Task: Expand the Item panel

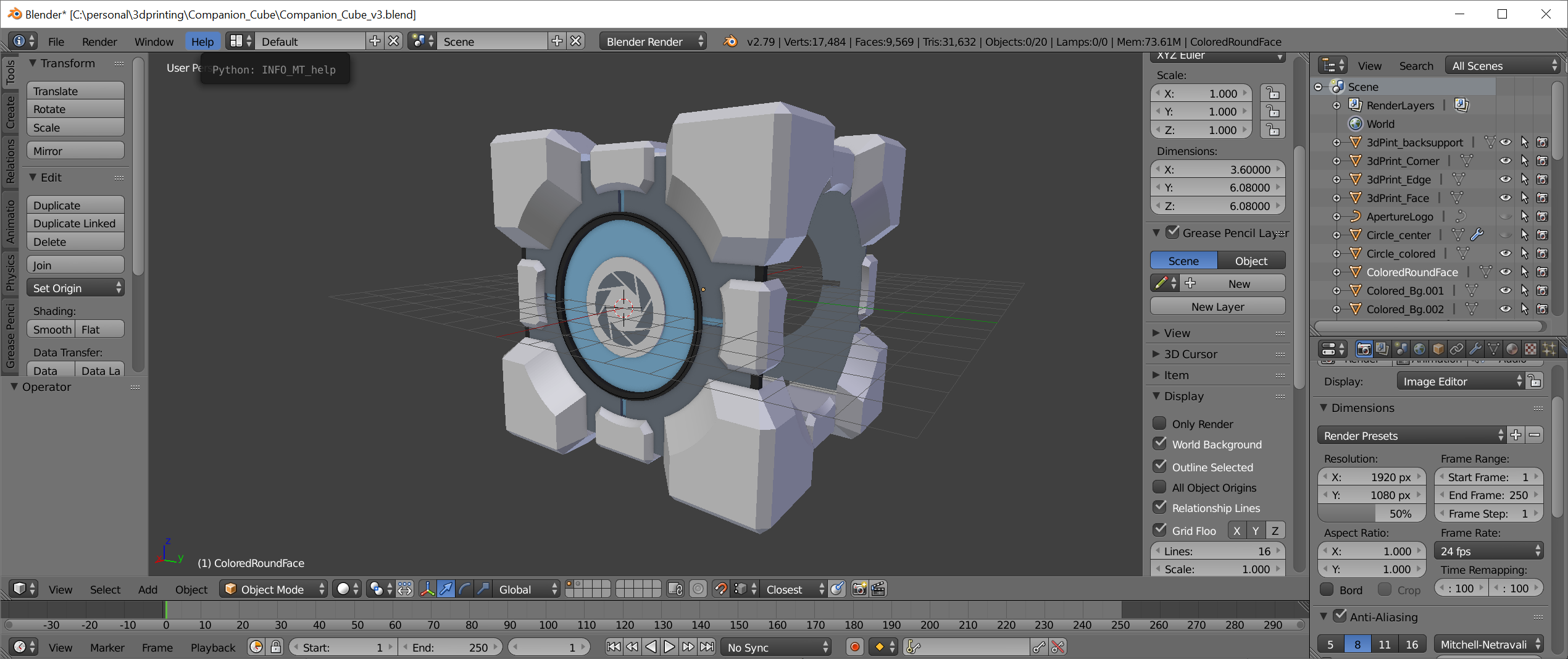Action: pos(1176,375)
